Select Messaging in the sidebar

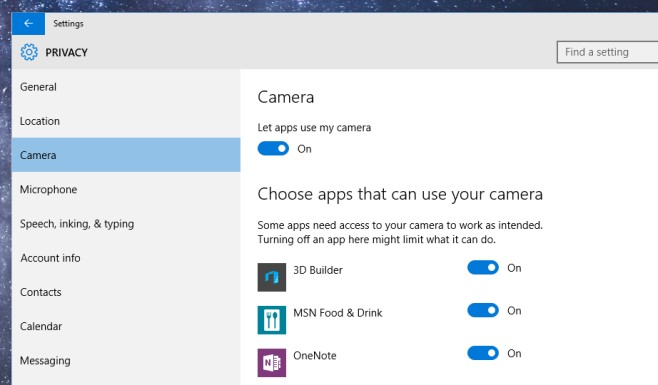tap(126, 361)
